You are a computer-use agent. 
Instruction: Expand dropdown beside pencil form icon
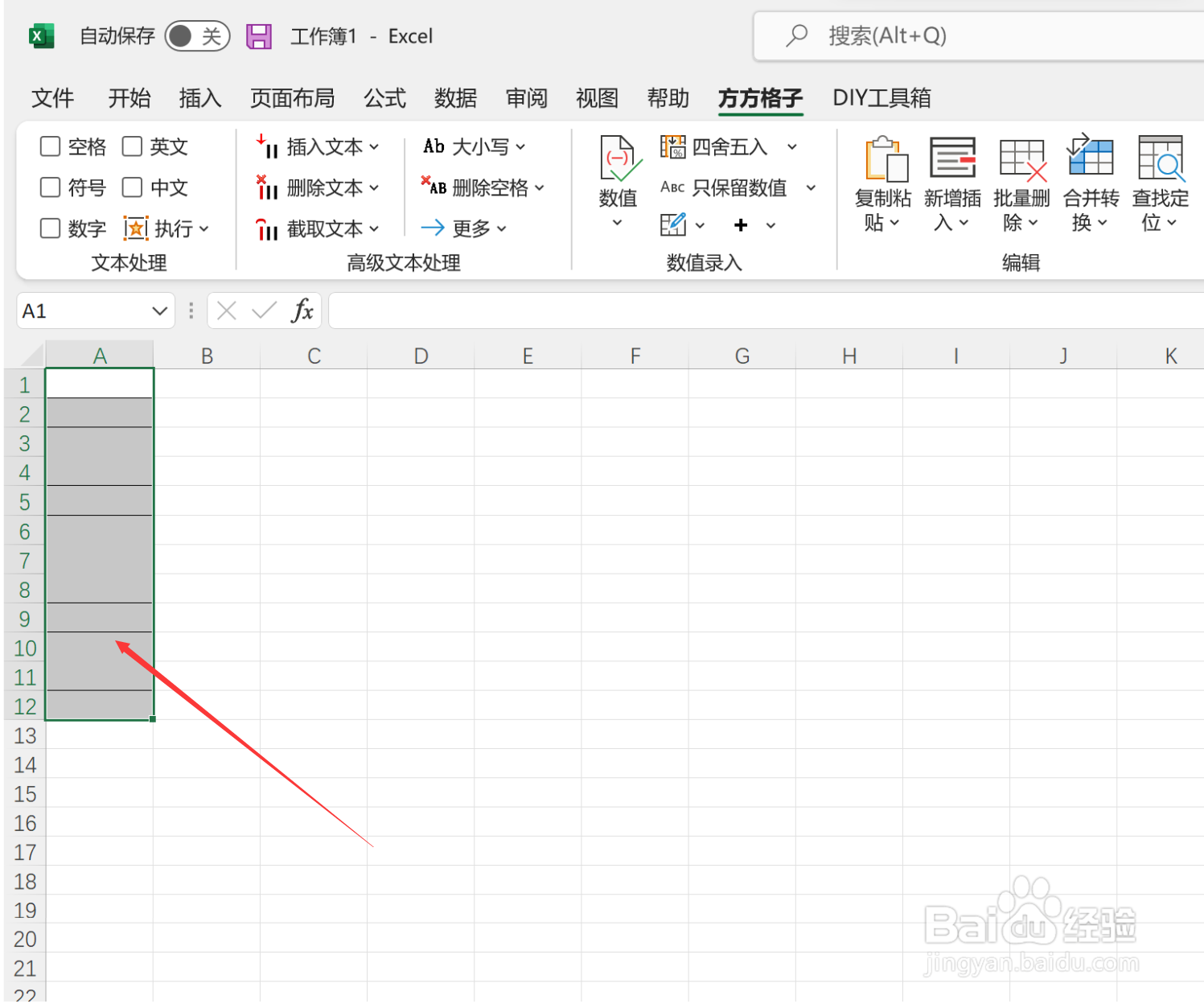click(700, 225)
